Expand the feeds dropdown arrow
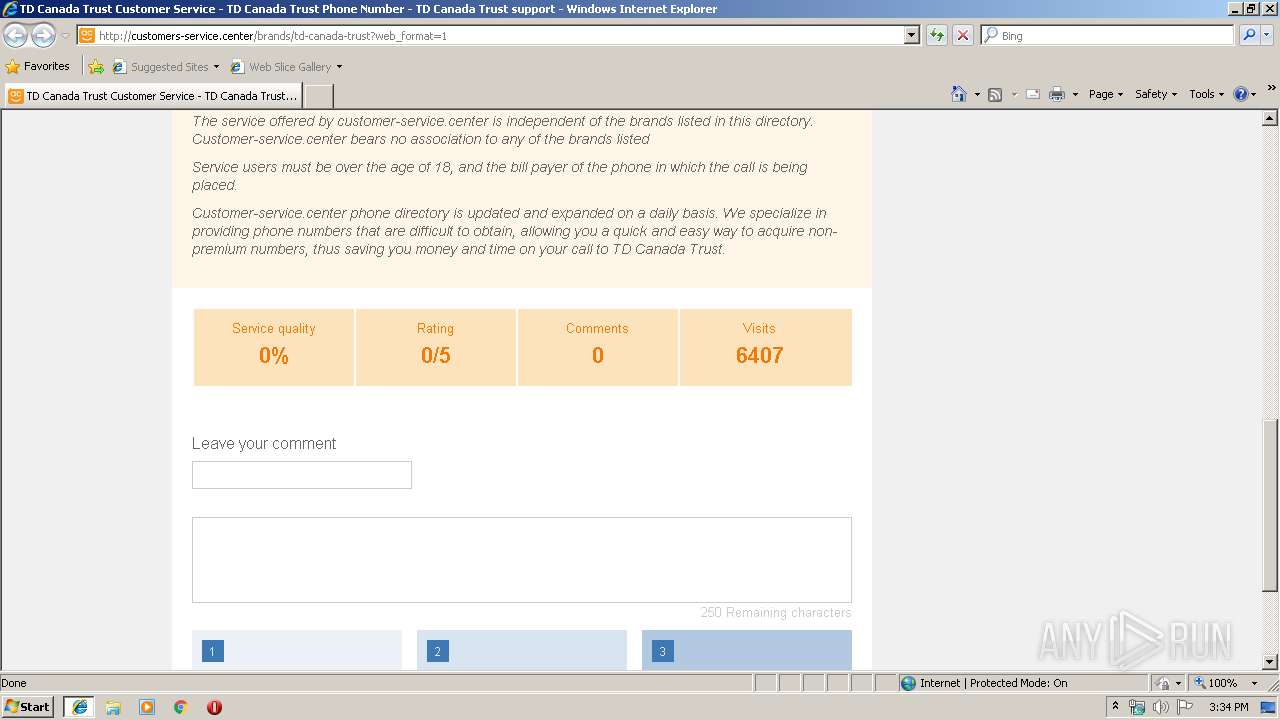The image size is (1280, 720). (x=1013, y=94)
